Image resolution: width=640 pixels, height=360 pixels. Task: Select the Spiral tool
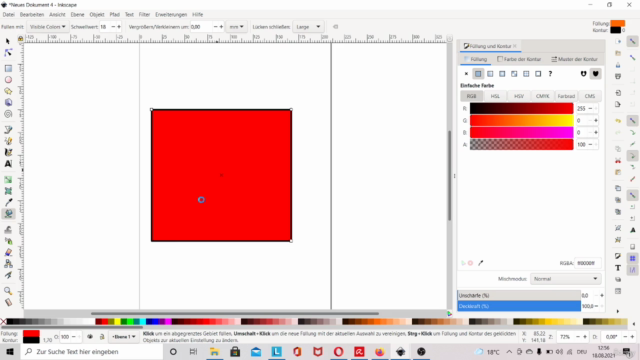point(8,114)
